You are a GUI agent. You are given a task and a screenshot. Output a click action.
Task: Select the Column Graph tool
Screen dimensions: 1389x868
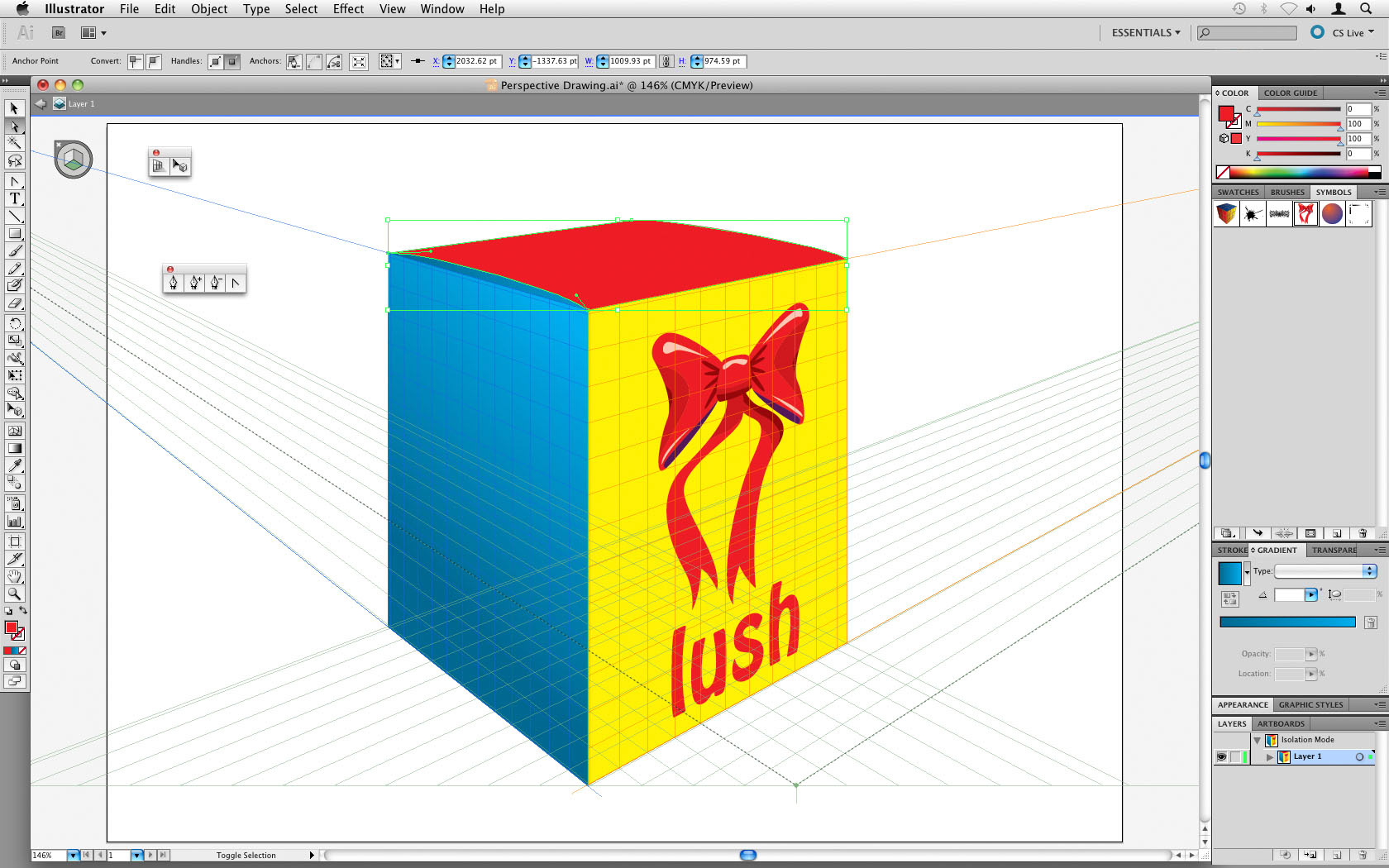14,521
